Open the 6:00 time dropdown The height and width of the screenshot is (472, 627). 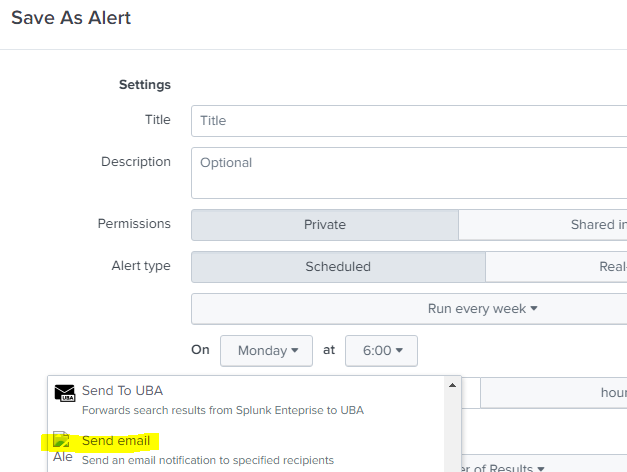pyautogui.click(x=381, y=351)
